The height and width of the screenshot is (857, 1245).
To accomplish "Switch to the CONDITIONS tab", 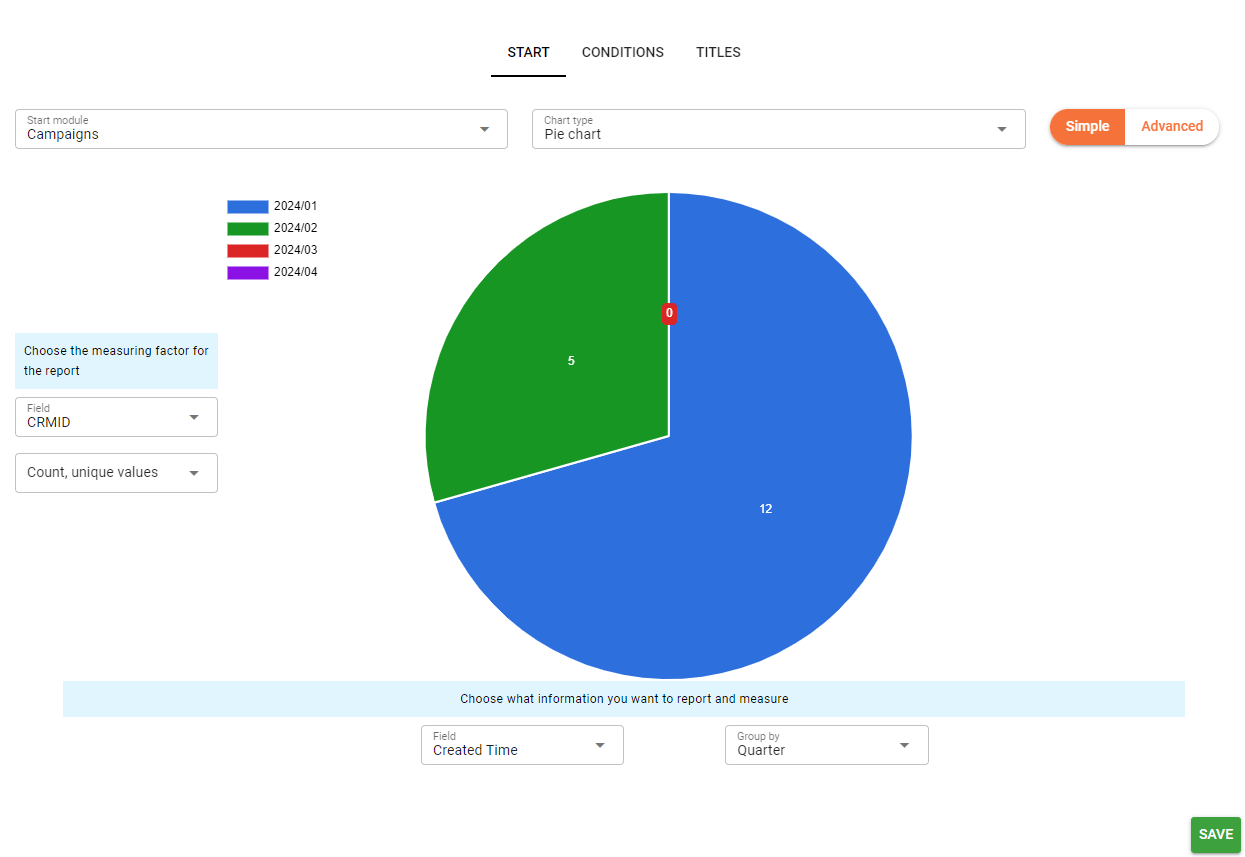I will tap(622, 52).
